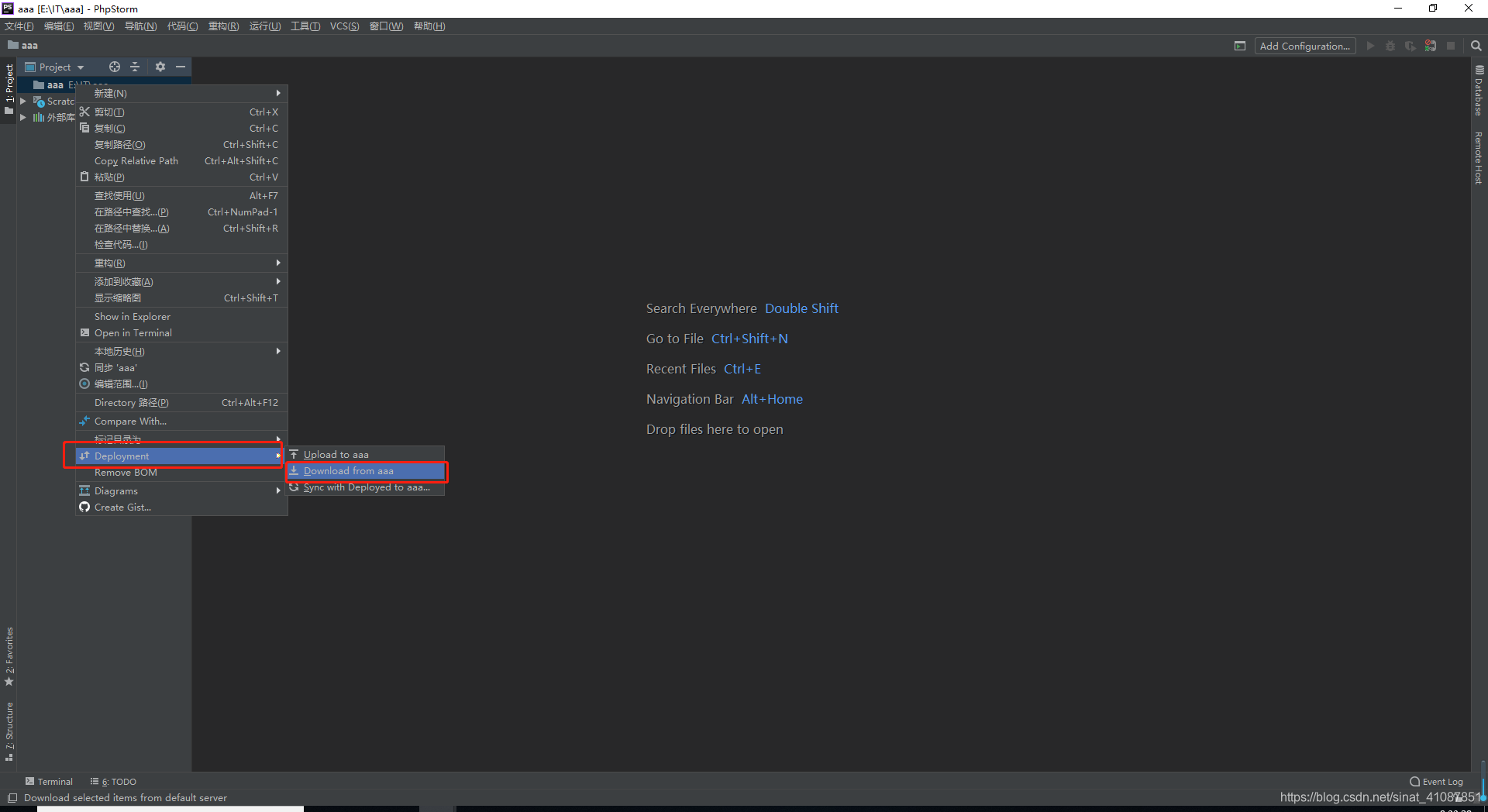The image size is (1488, 812).
Task: Expand the 外部库 tree node
Action: (23, 118)
